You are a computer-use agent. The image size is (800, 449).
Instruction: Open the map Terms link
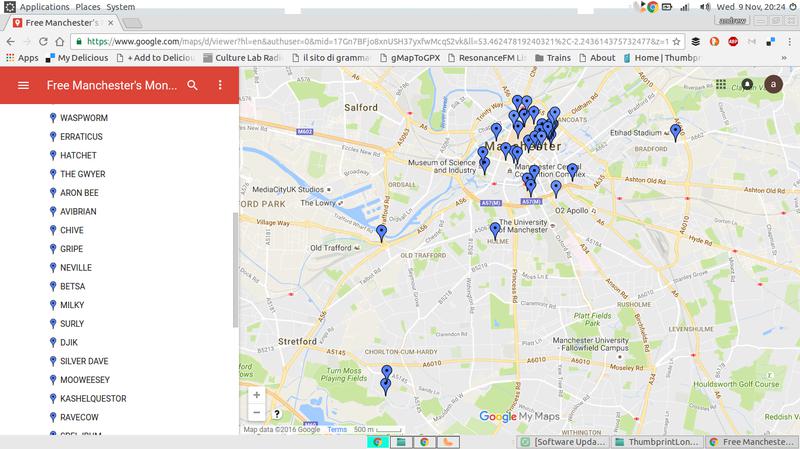pyautogui.click(x=337, y=430)
